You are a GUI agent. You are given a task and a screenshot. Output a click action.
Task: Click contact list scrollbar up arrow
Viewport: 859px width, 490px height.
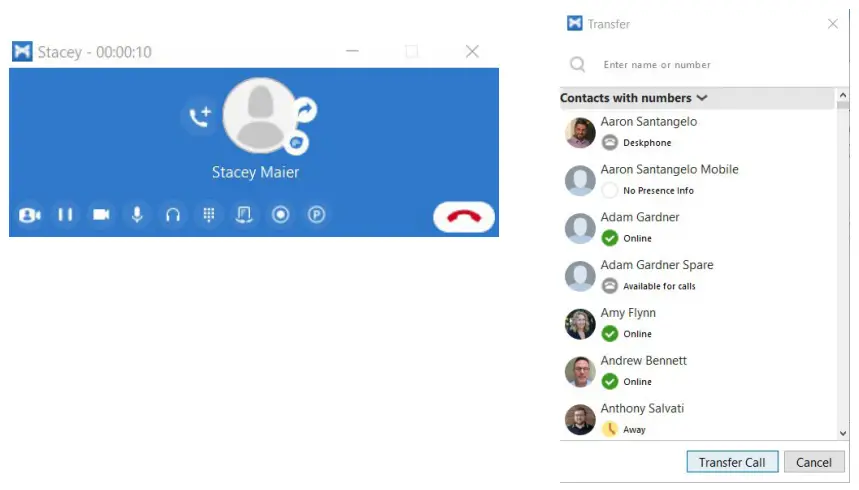click(843, 95)
